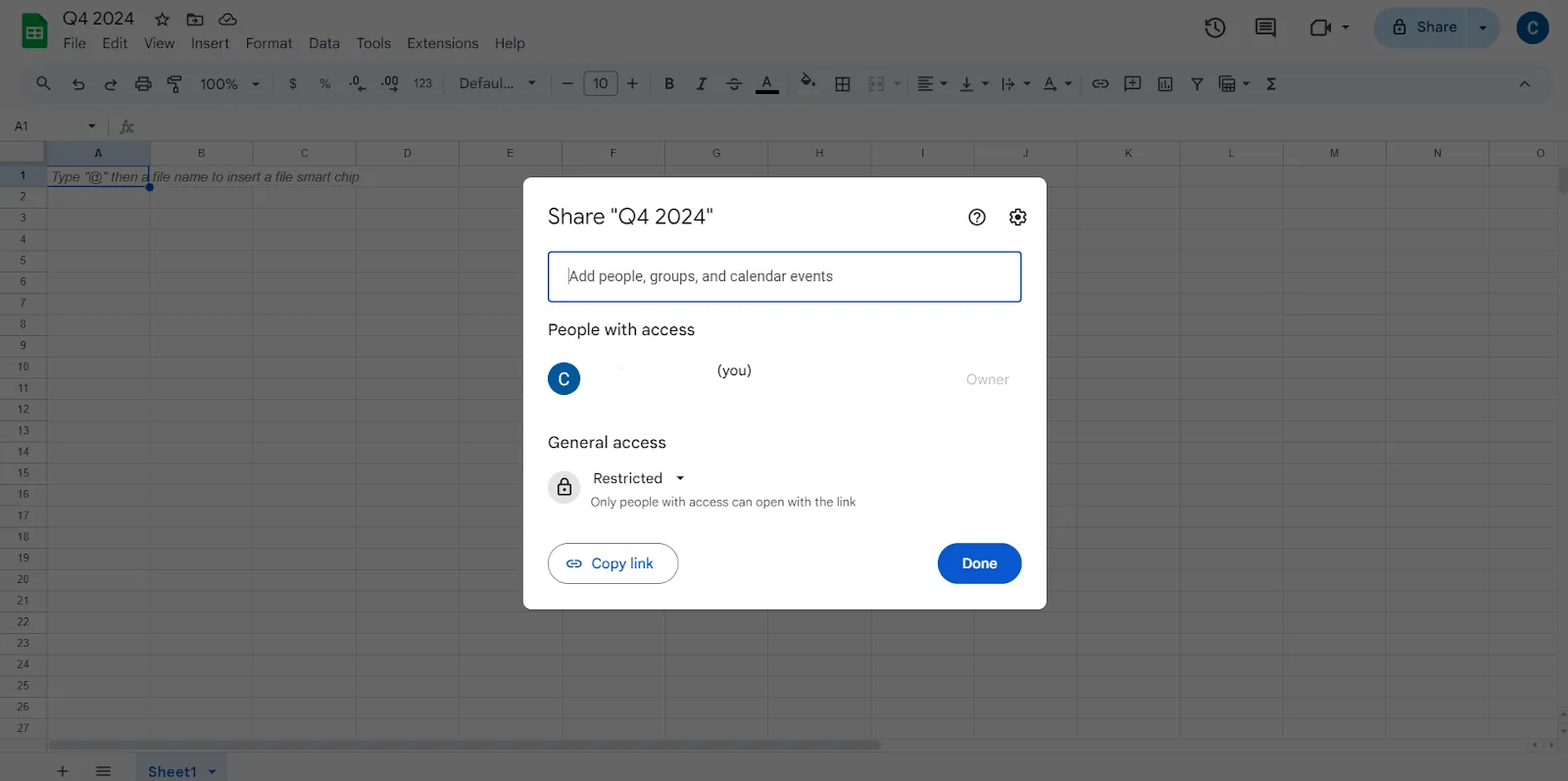Open version history clock icon
The image size is (1568, 781).
(x=1215, y=27)
